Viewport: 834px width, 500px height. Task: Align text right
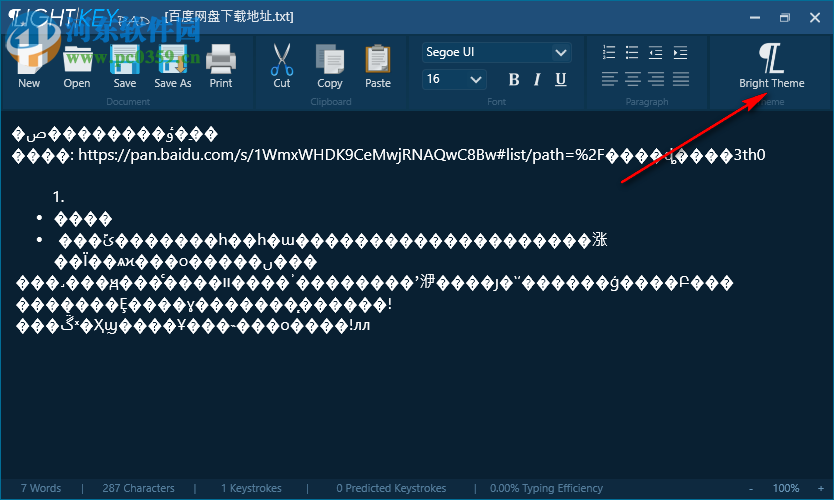click(656, 79)
